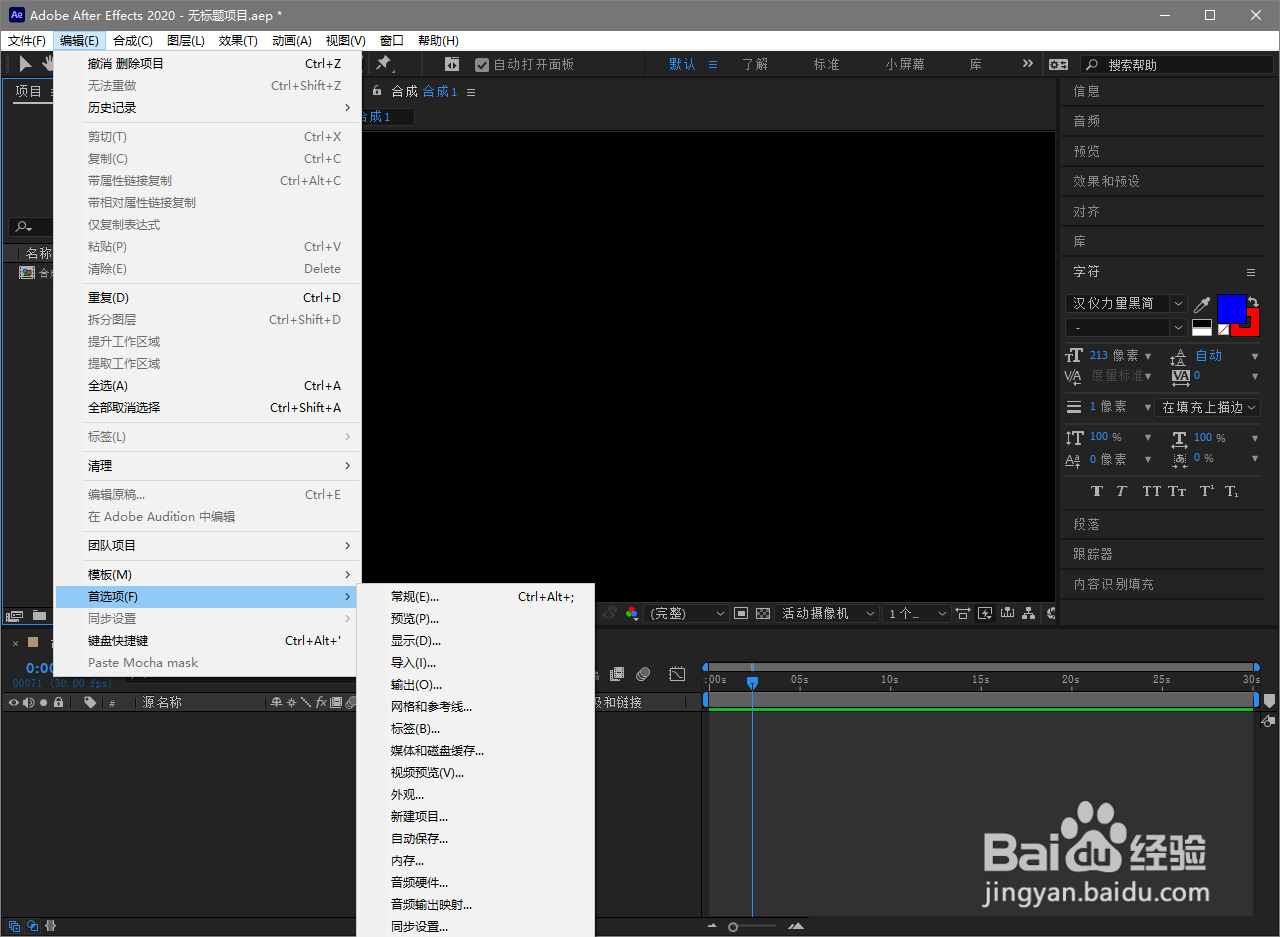Pick the eyedropper in Character panel
The height and width of the screenshot is (937, 1280).
pos(1203,304)
